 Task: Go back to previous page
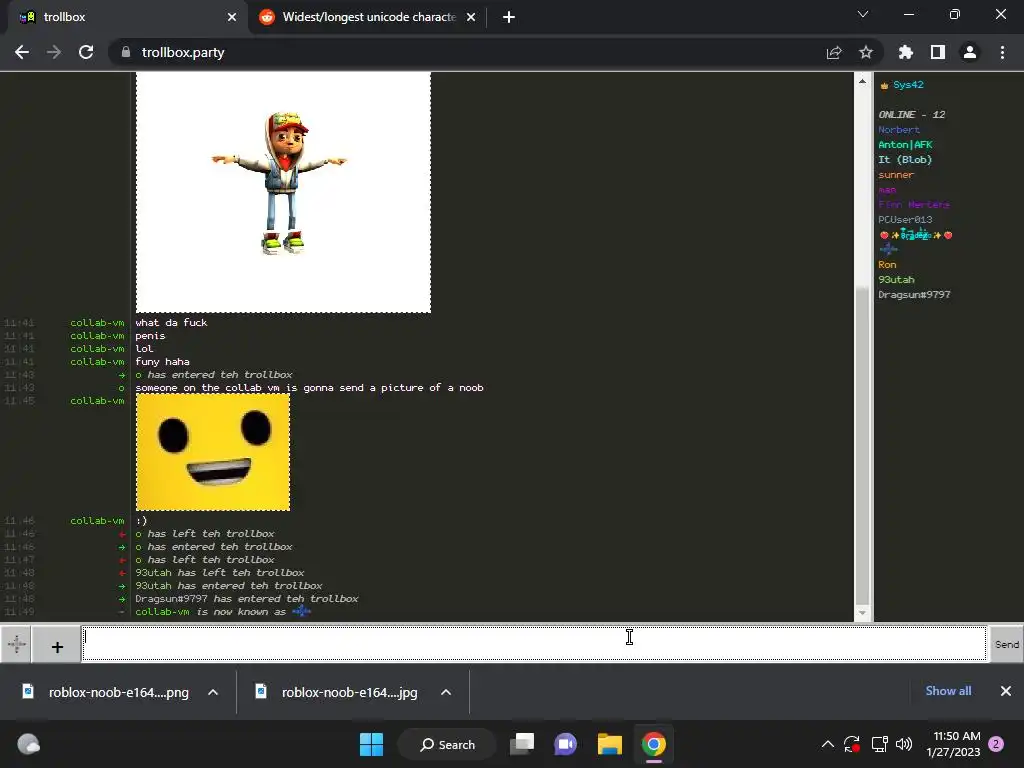pyautogui.click(x=22, y=52)
